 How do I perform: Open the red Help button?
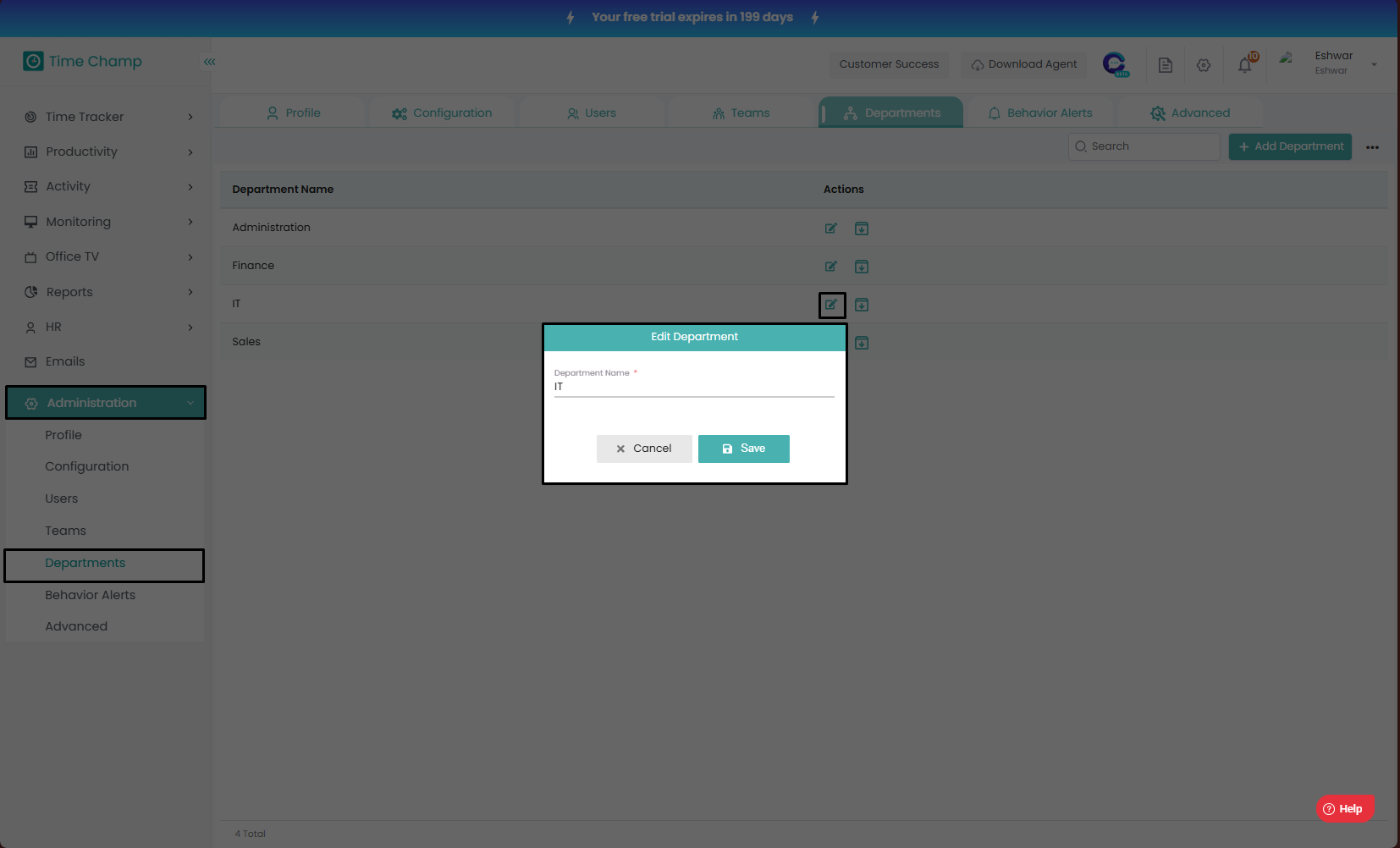point(1345,809)
